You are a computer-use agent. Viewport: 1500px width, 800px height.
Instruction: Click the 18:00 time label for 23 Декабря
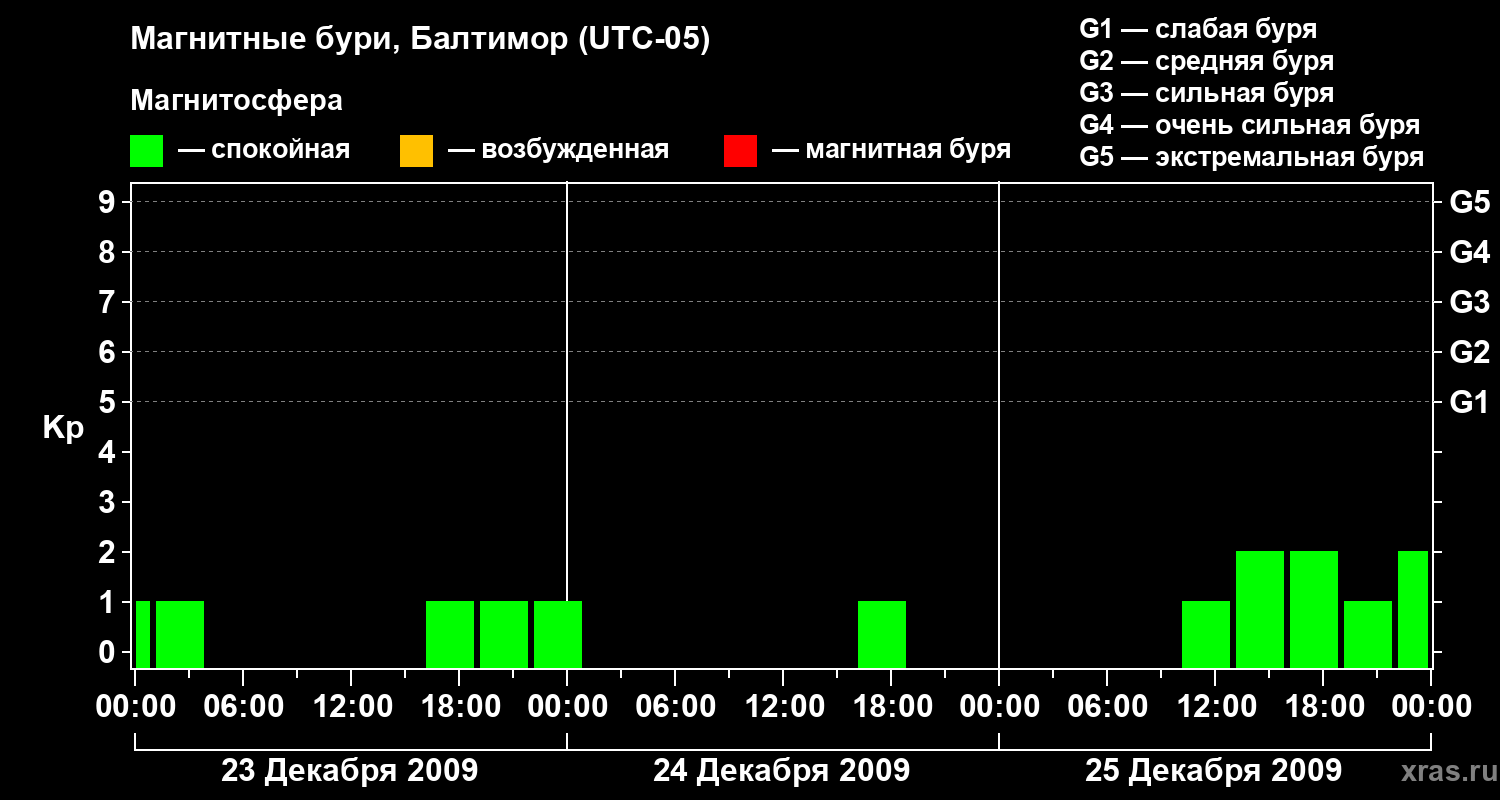click(x=459, y=707)
